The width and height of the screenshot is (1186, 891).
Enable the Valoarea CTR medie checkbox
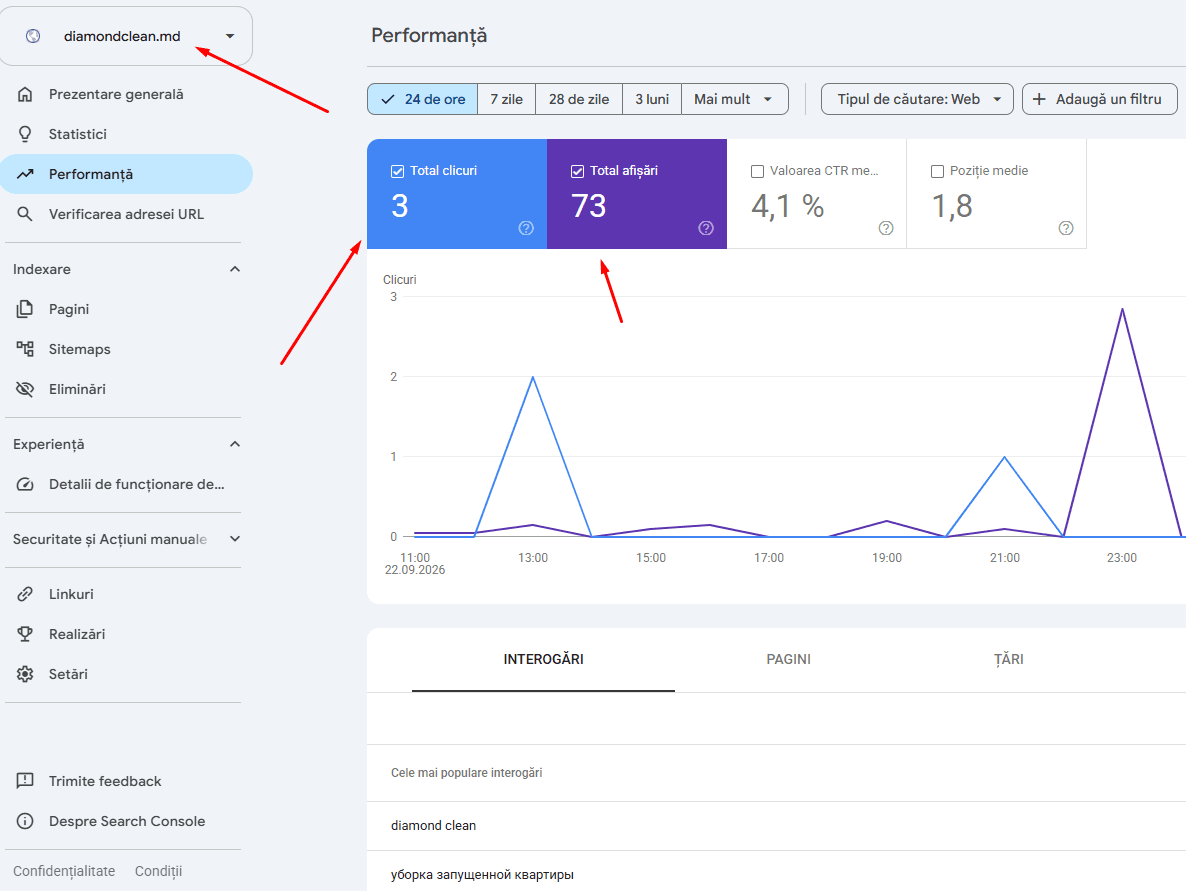coord(757,172)
